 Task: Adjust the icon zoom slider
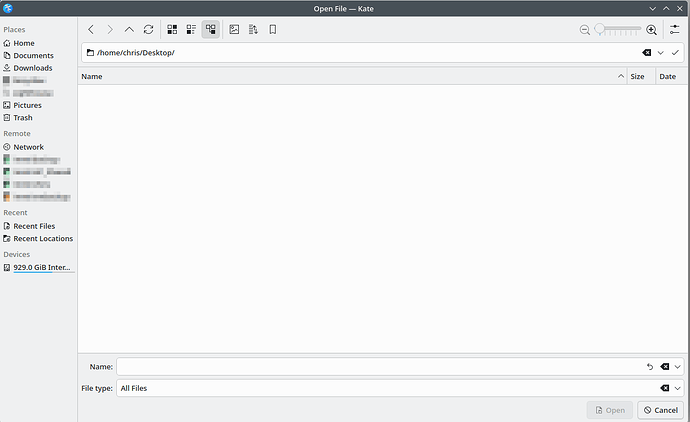pyautogui.click(x=618, y=30)
